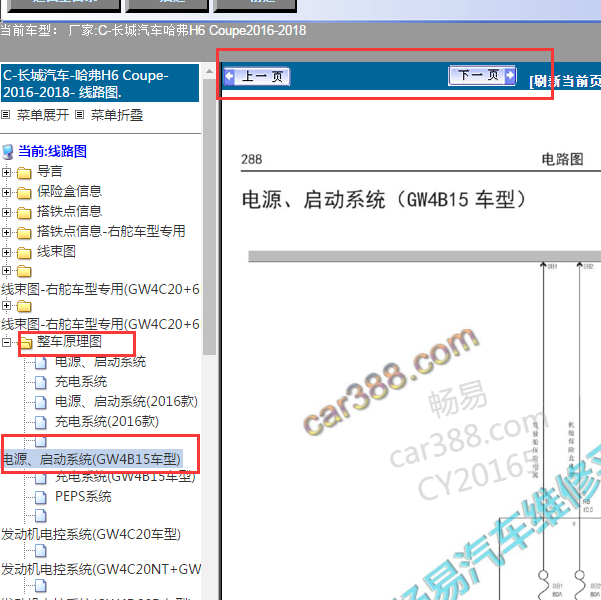601x600 pixels.
Task: Select 搭铁点信息-右舵车型专用 tree item
Action: point(111,231)
